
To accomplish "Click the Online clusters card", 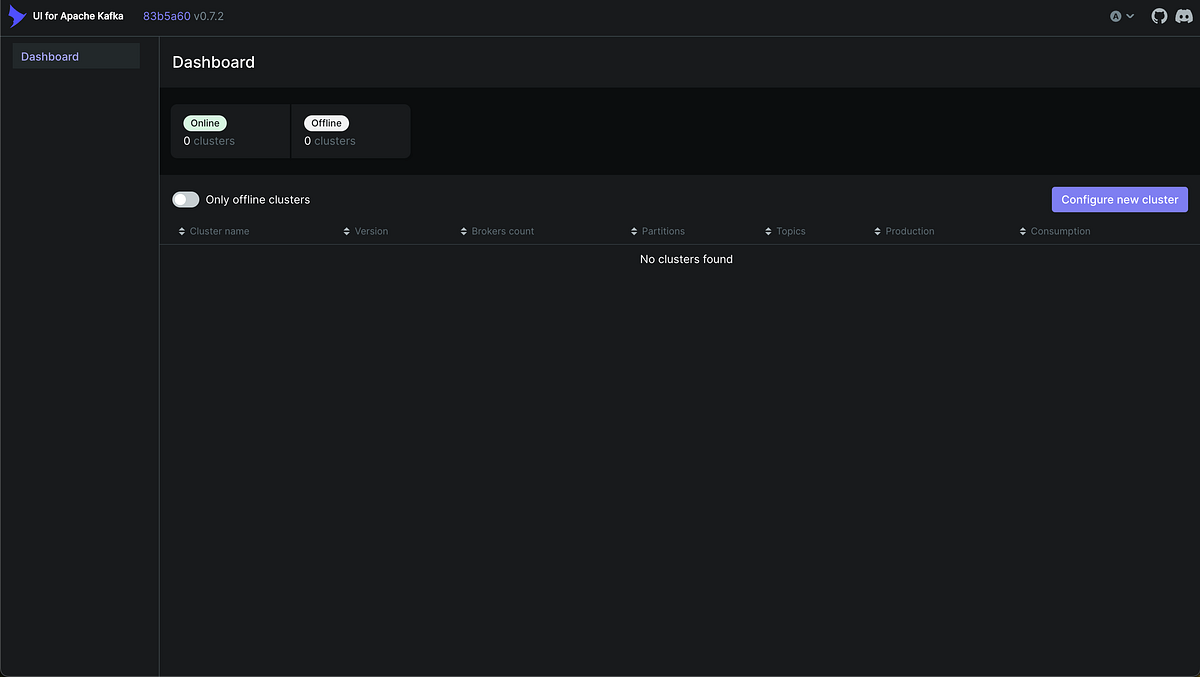I will (230, 131).
